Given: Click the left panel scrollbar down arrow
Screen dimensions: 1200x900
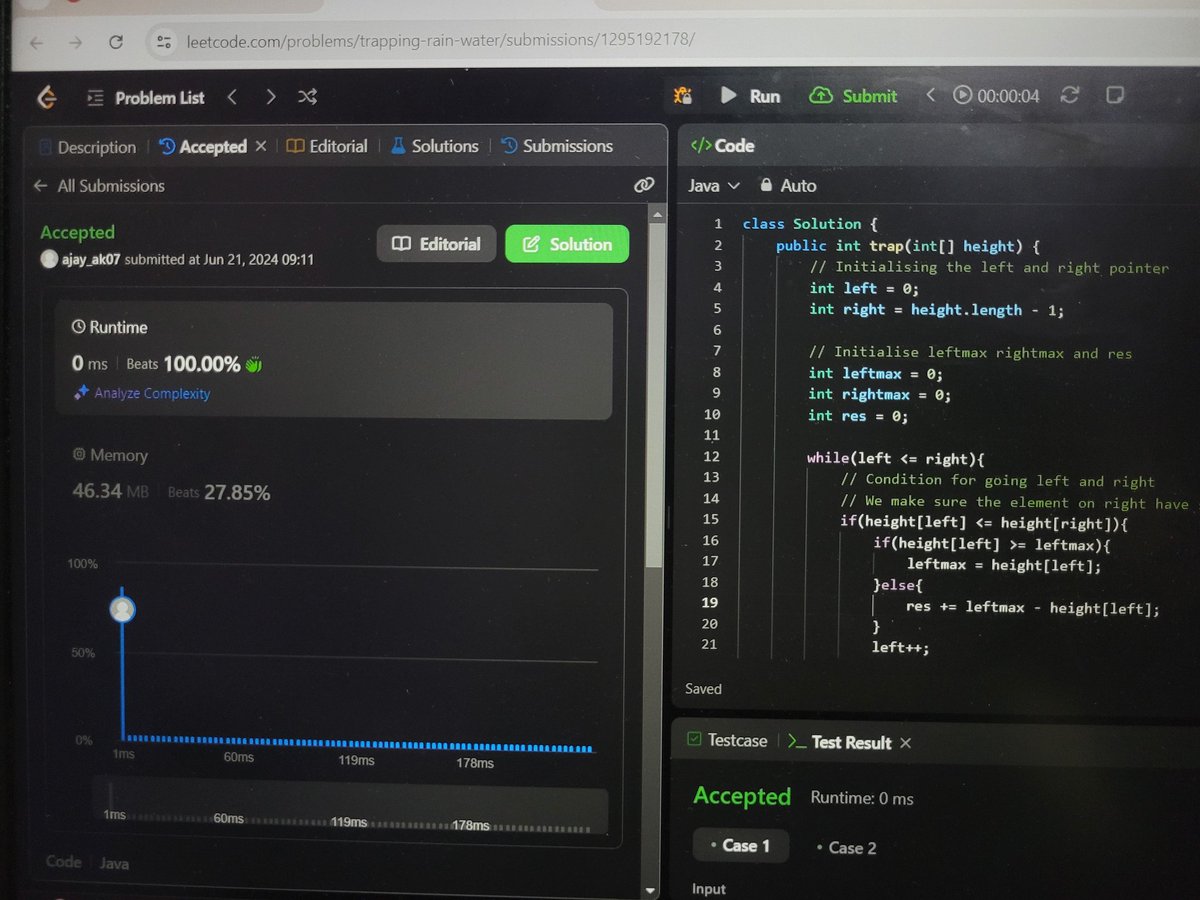Looking at the screenshot, I should 651,889.
